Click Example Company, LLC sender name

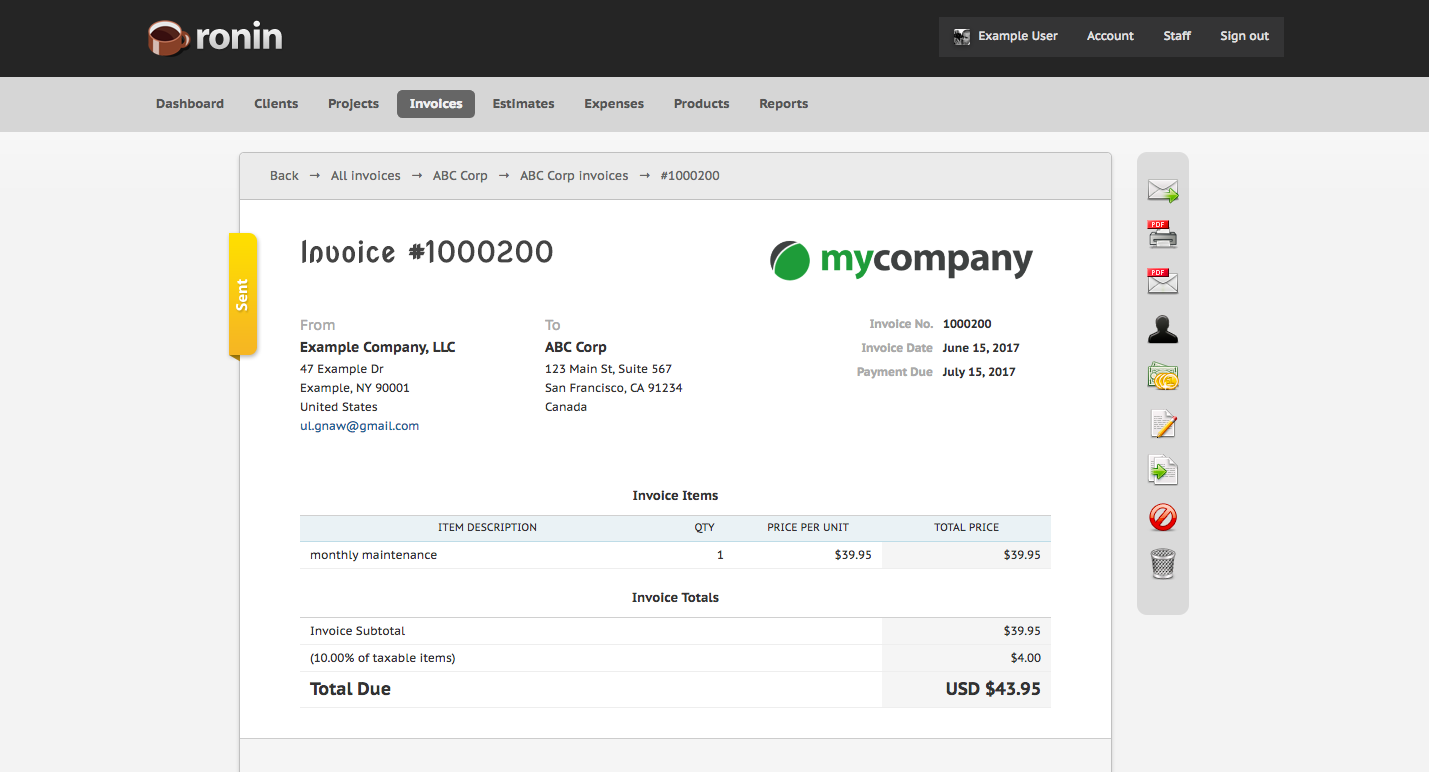click(x=377, y=348)
